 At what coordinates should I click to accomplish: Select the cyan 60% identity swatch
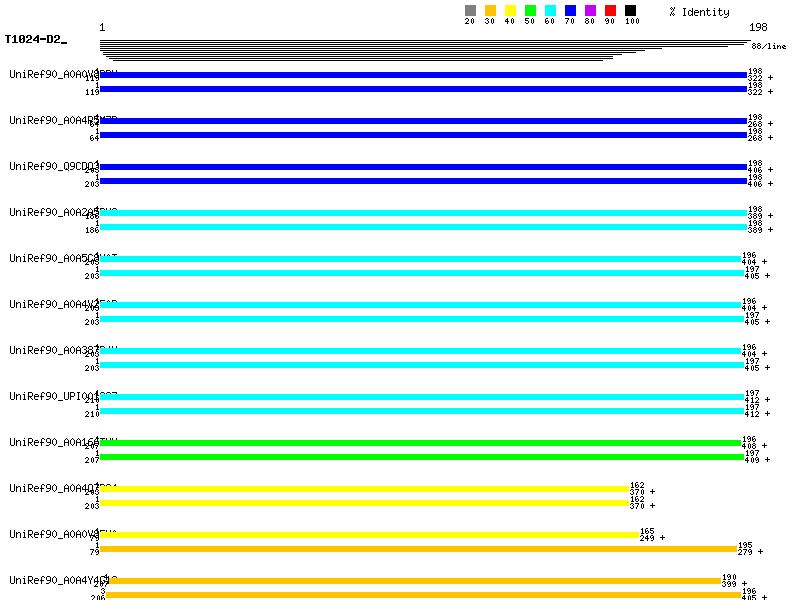coord(550,11)
